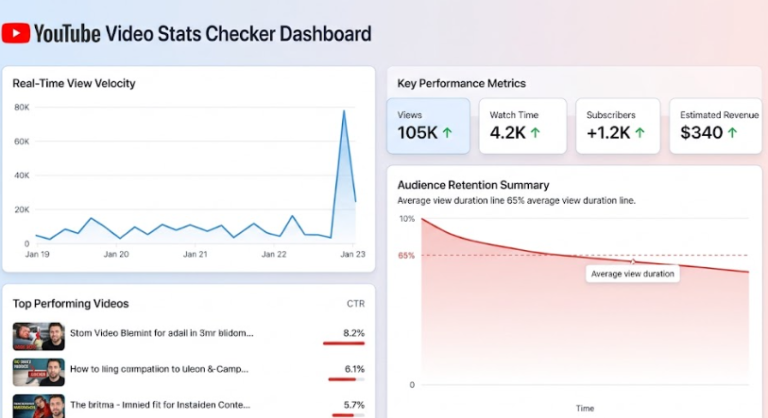Open video titled The britma - Imnied
Screen dimensions: 768x418
[160, 405]
